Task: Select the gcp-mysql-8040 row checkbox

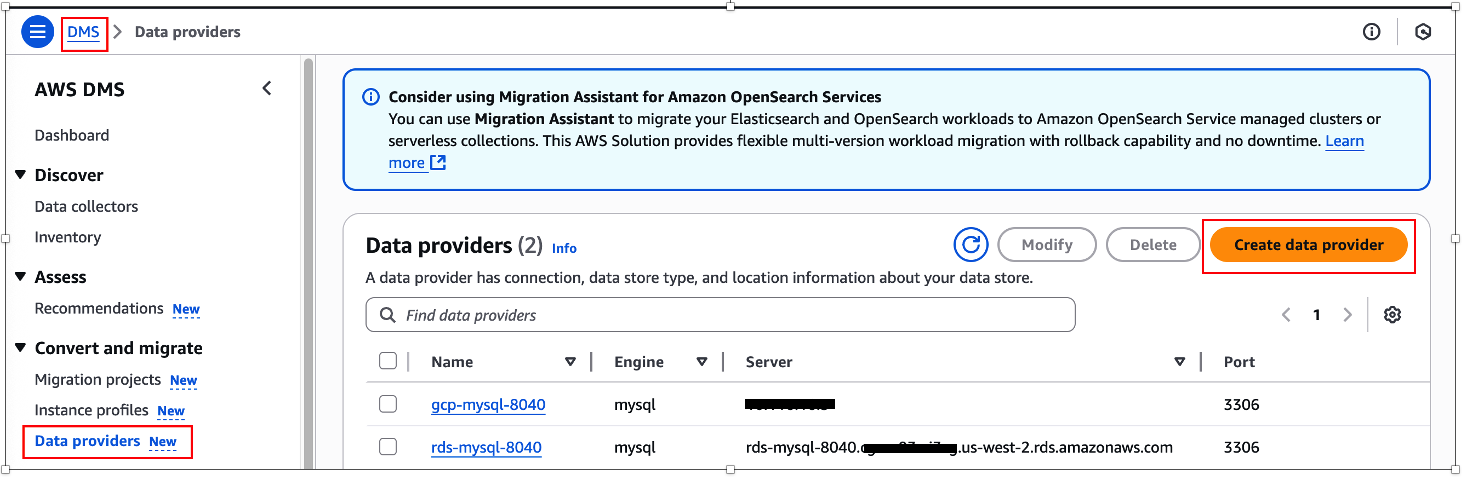Action: point(388,404)
